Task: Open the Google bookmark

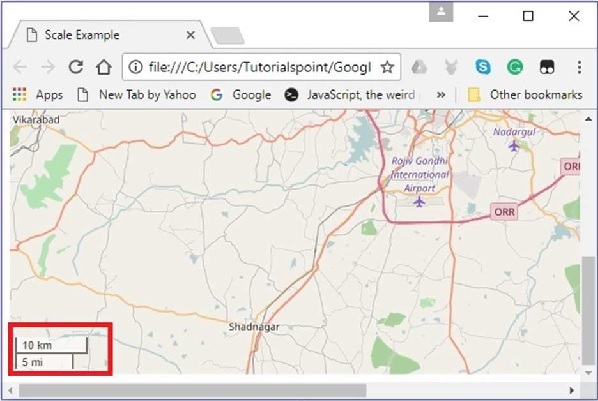Action: (x=241, y=95)
